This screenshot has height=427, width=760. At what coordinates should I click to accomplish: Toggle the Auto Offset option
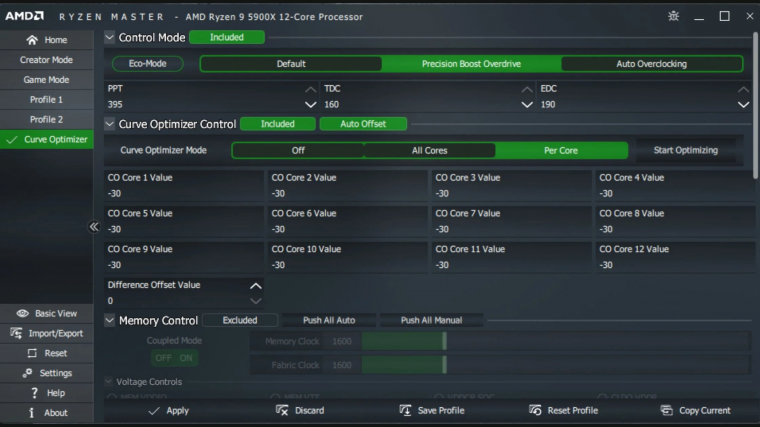click(363, 124)
